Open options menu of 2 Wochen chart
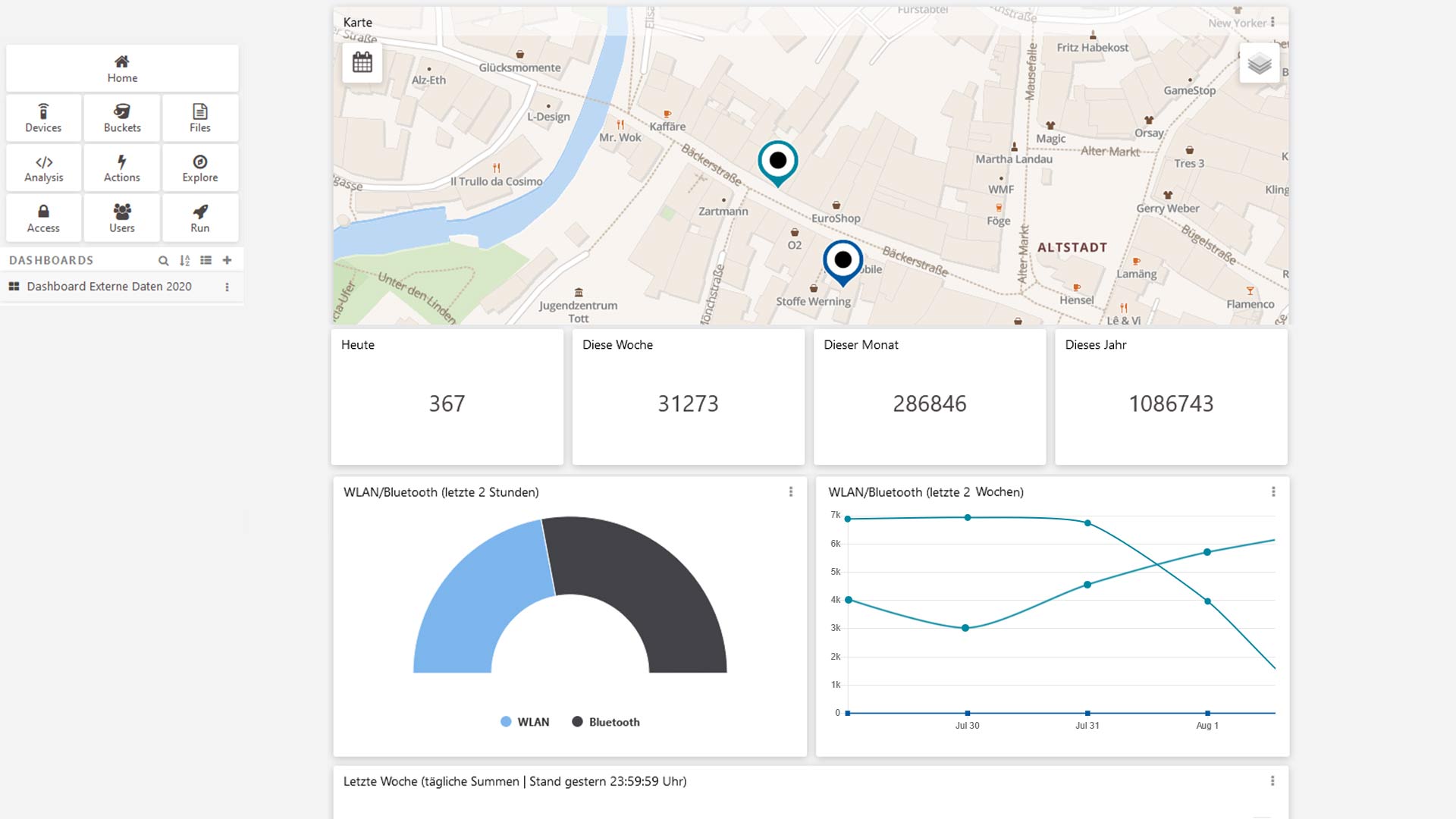Viewport: 1456px width, 819px height. (1273, 492)
